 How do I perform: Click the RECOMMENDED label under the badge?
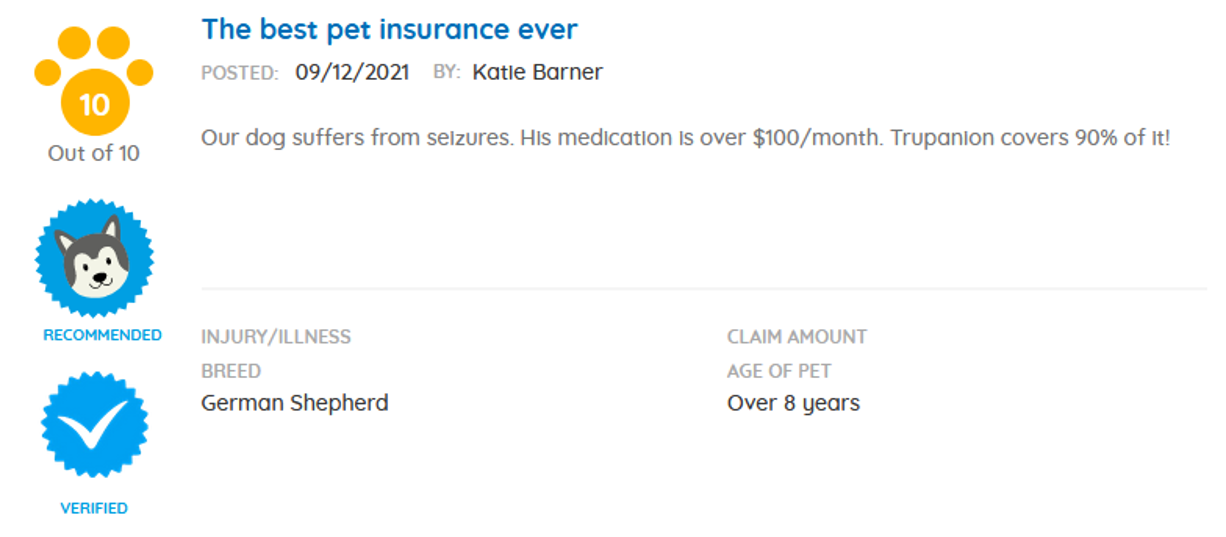[102, 335]
